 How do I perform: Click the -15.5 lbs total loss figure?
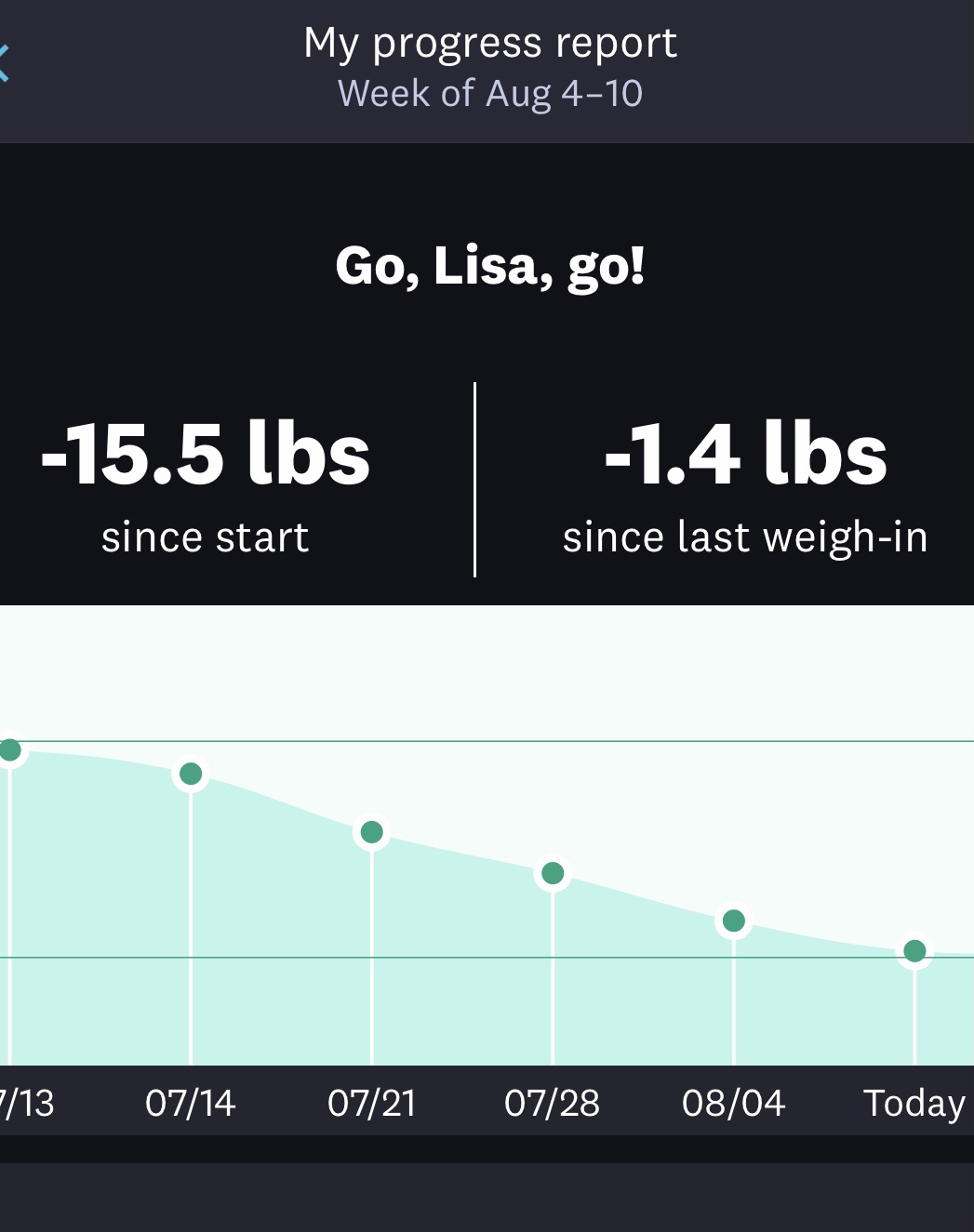click(206, 454)
